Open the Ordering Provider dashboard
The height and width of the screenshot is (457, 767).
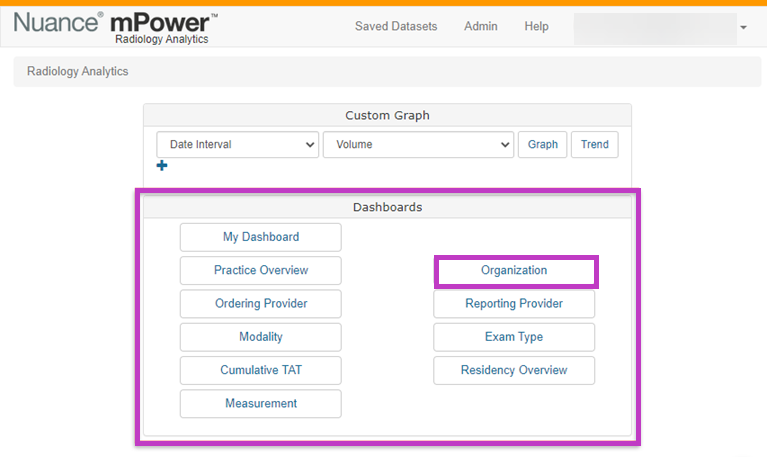pyautogui.click(x=261, y=304)
